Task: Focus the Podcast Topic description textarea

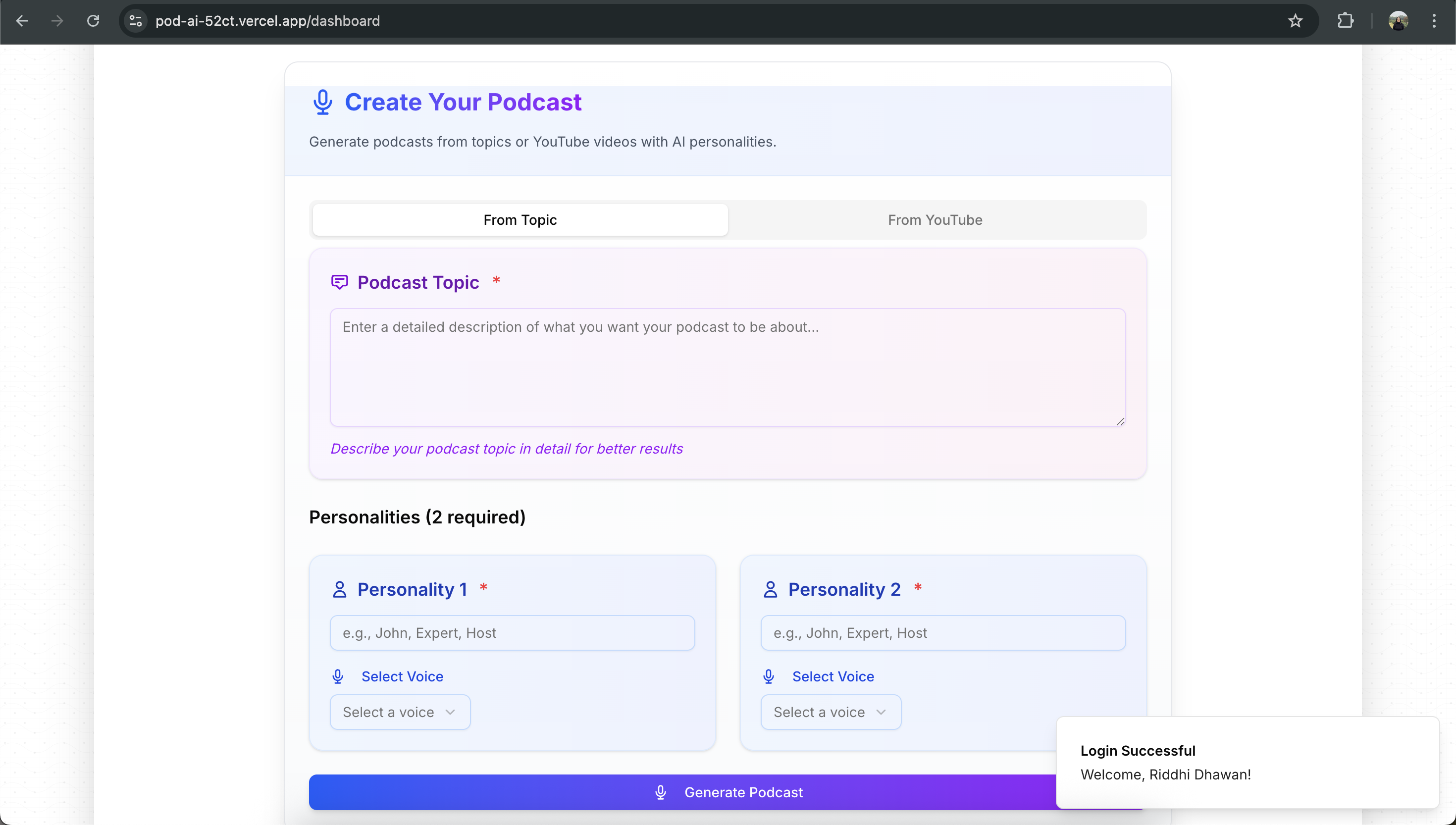Action: pyautogui.click(x=727, y=367)
